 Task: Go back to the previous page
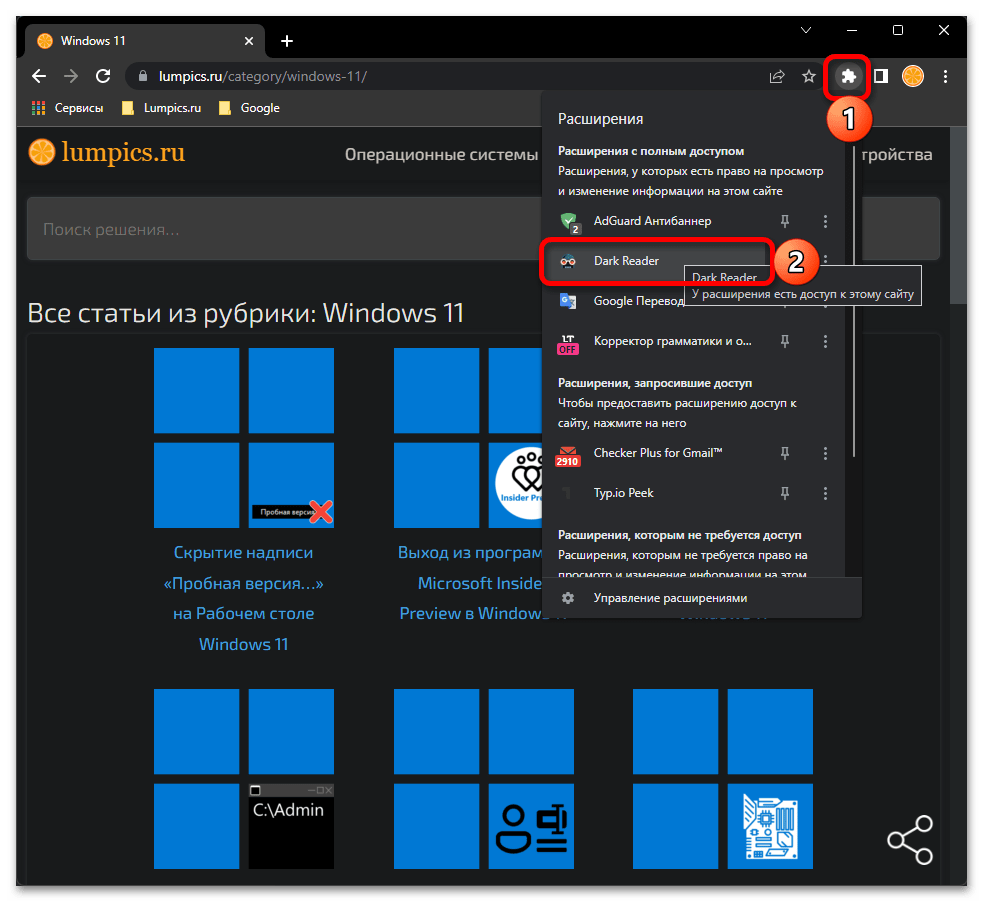coord(39,76)
